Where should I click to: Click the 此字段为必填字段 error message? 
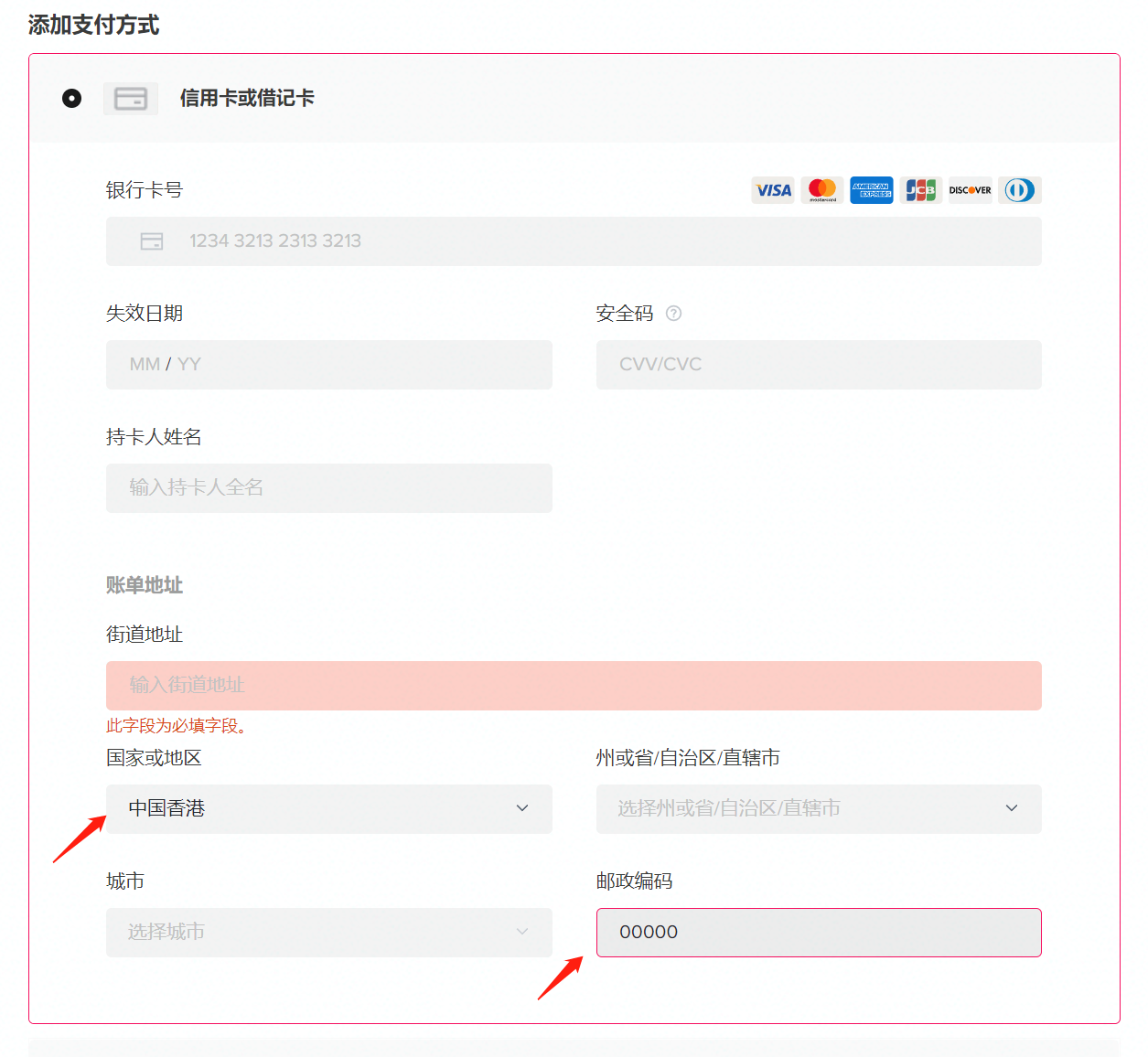[174, 727]
